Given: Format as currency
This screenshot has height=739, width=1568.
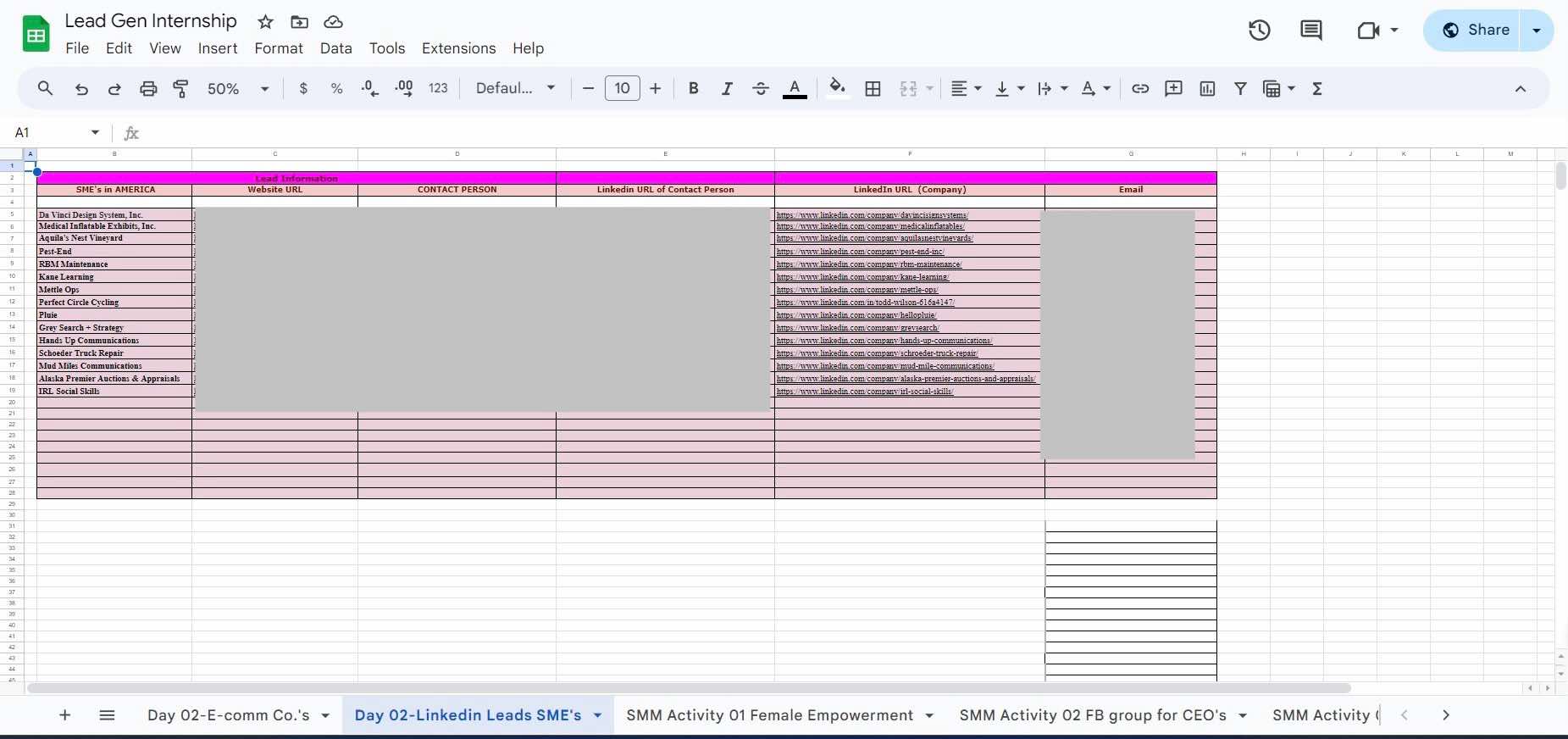Looking at the screenshot, I should tap(303, 88).
